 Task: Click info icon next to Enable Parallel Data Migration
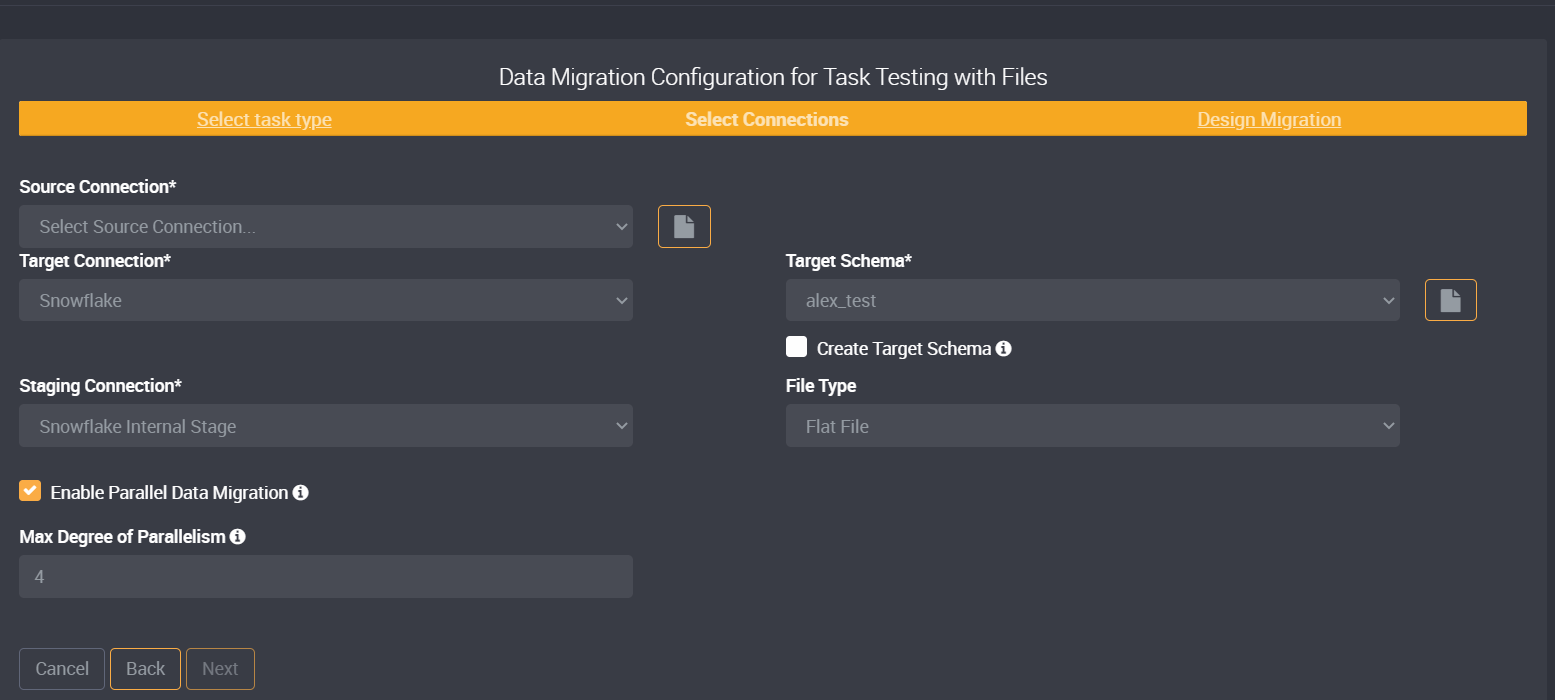pyautogui.click(x=300, y=493)
